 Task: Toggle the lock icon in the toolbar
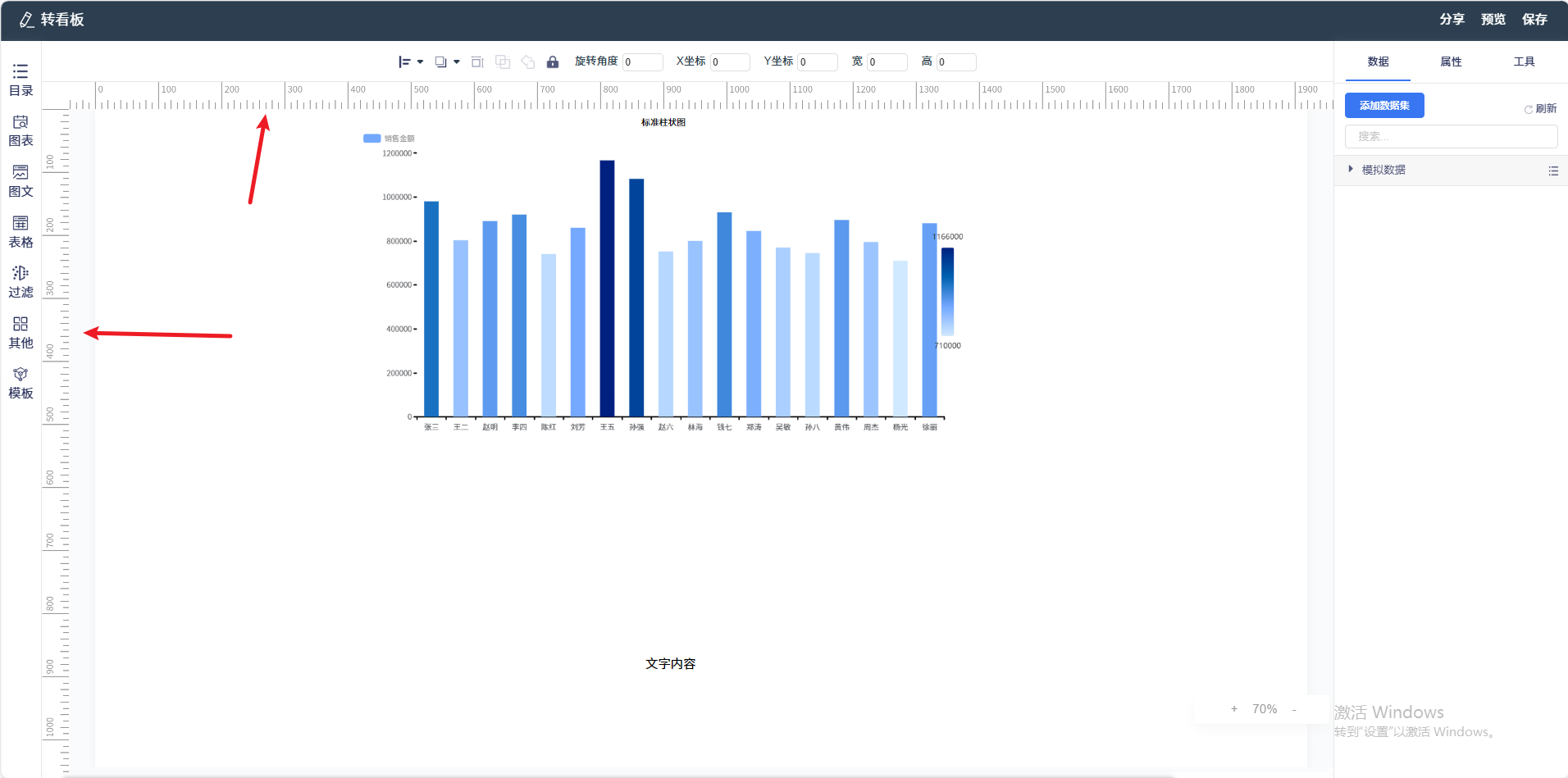coord(553,62)
